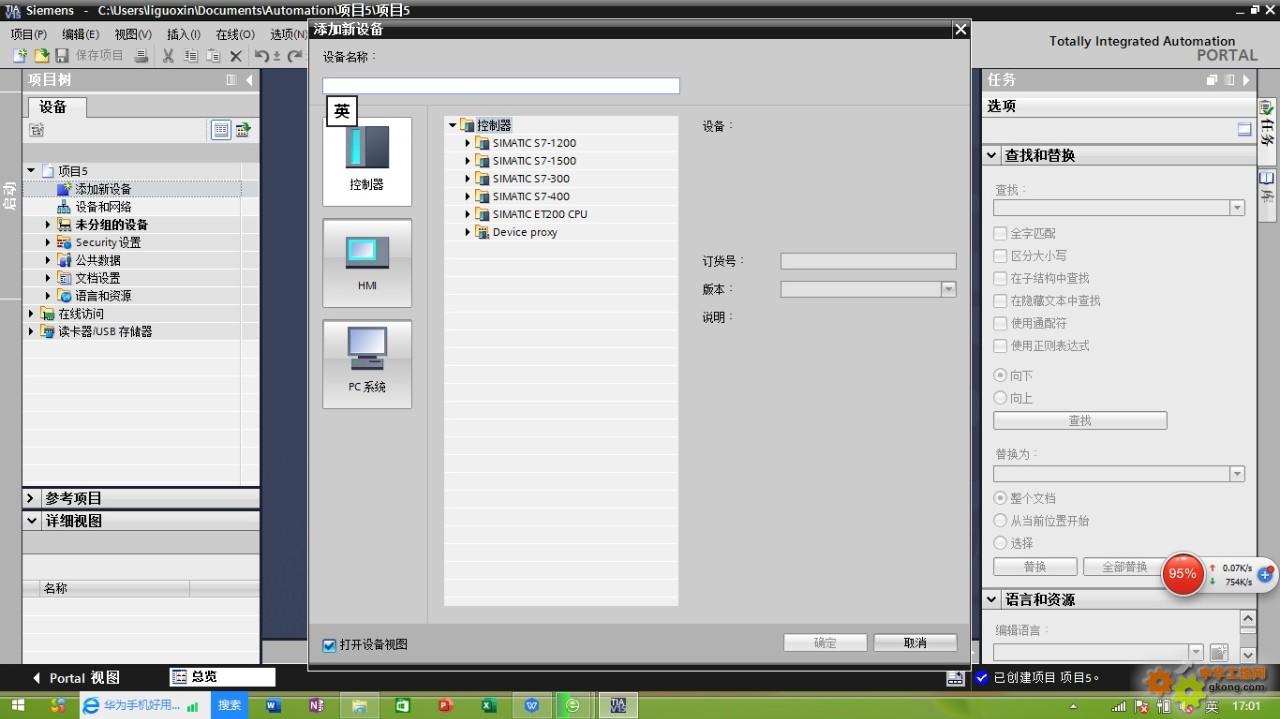Expand the SIMATIC S7-1200 folder
The image size is (1280, 719).
click(468, 143)
